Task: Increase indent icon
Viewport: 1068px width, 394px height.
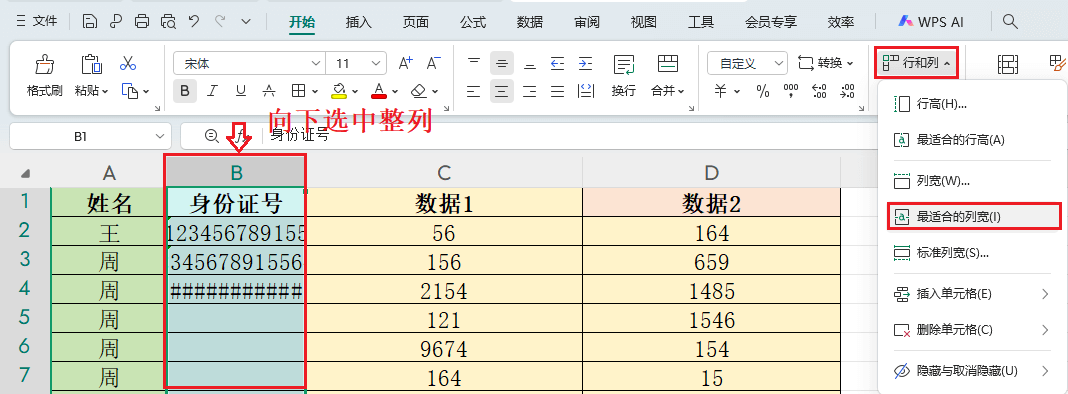Action: click(x=585, y=63)
